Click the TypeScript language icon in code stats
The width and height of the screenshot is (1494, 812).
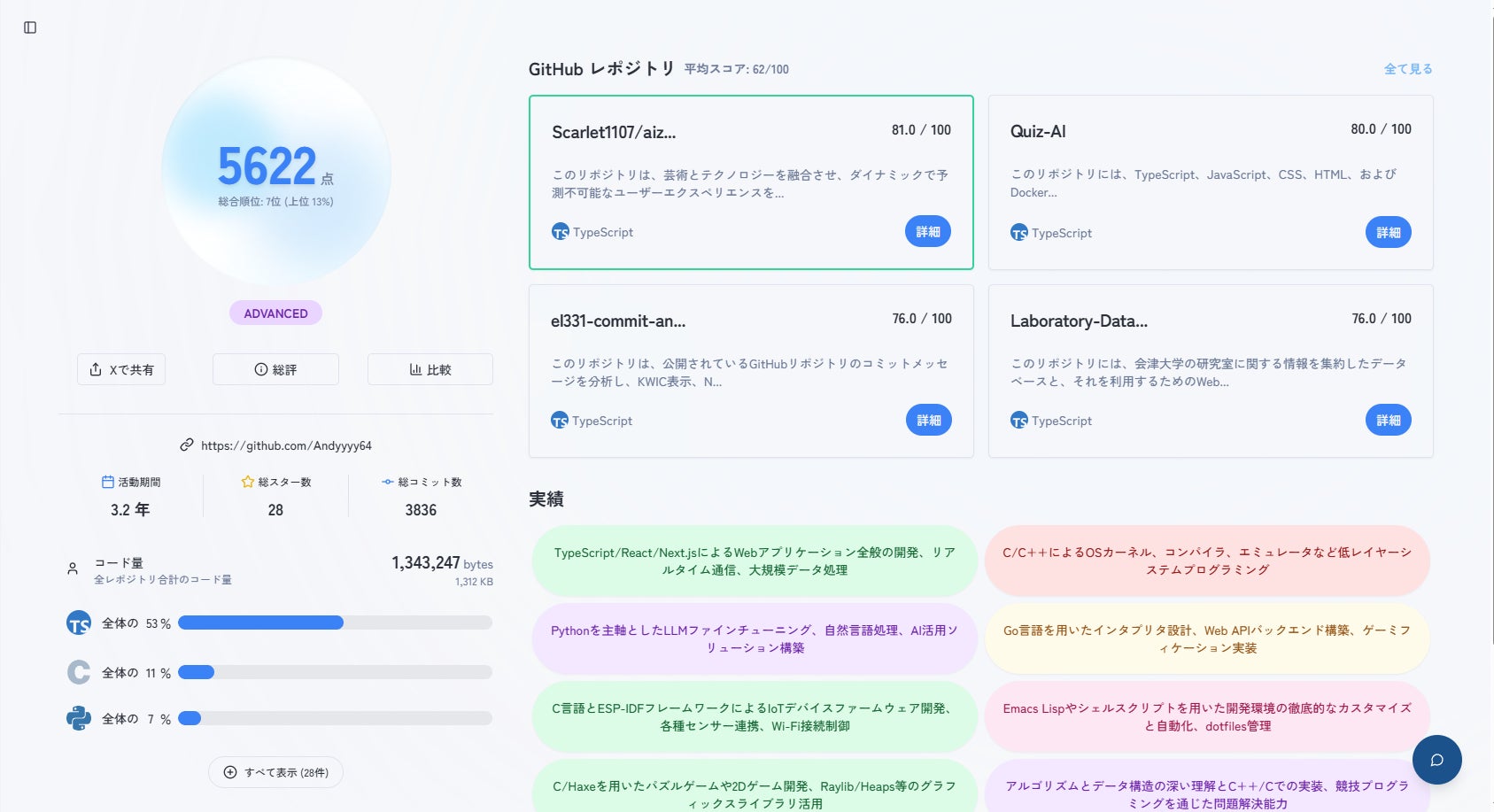79,623
